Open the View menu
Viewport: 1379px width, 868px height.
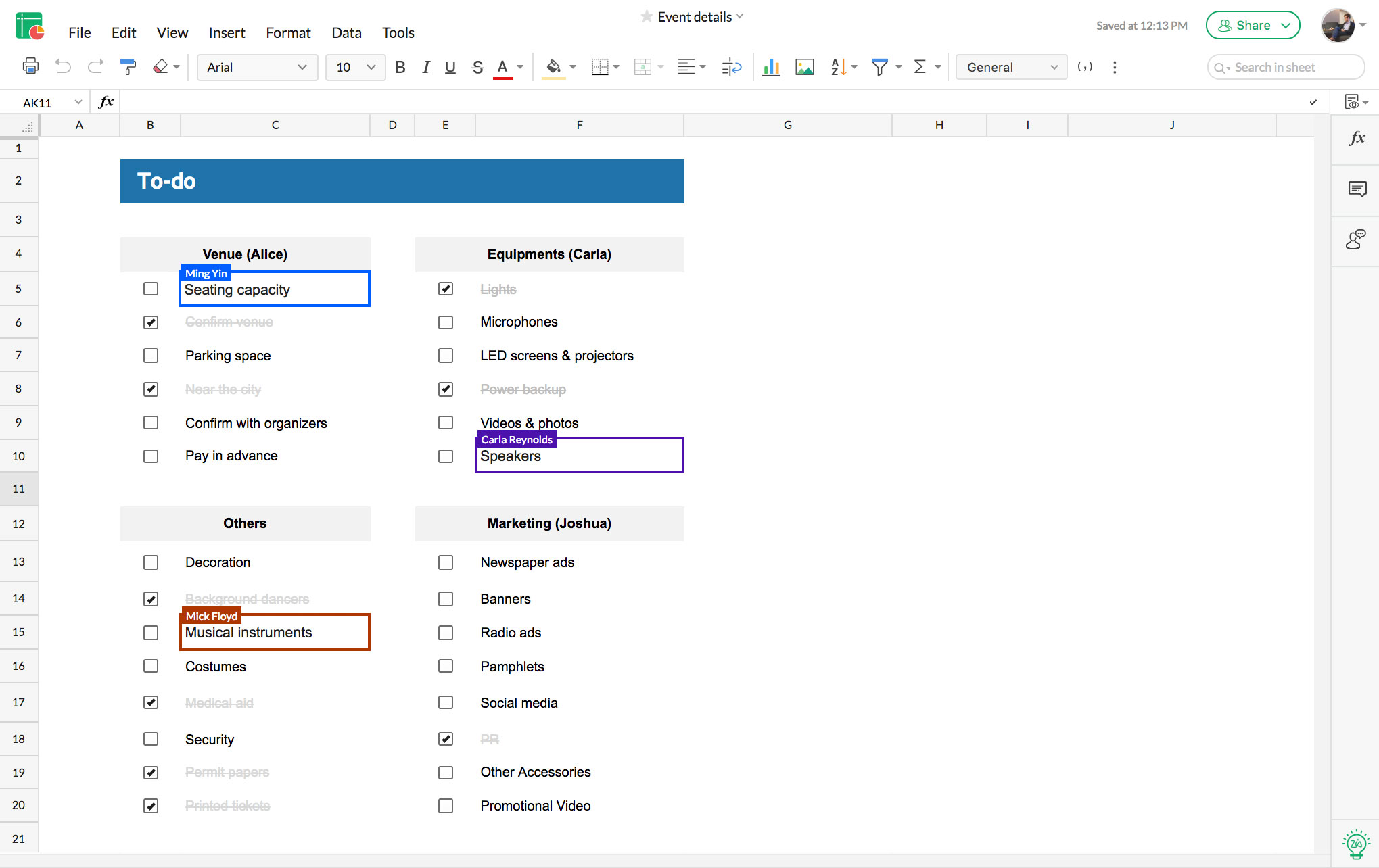(x=172, y=33)
